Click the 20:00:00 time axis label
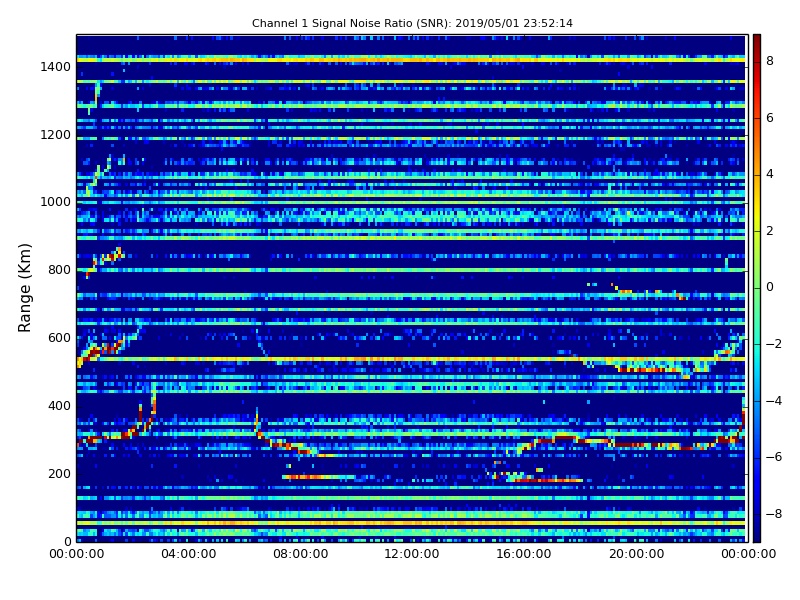 (x=636, y=554)
